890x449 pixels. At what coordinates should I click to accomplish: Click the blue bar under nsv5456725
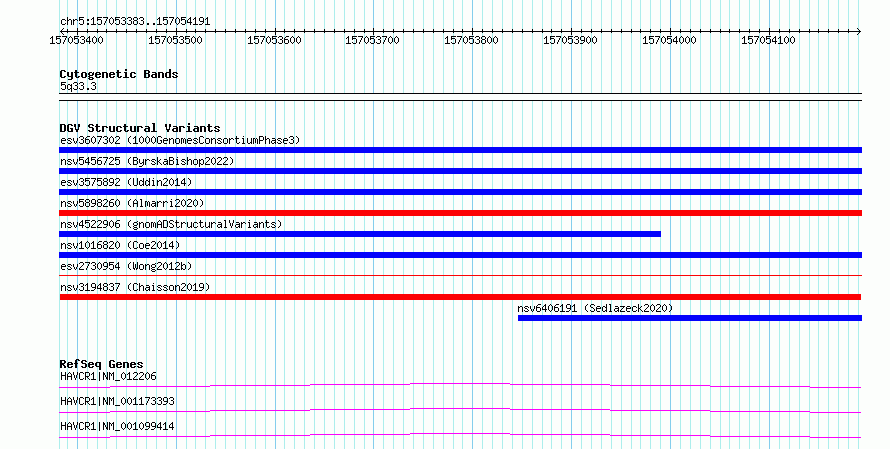[460, 171]
